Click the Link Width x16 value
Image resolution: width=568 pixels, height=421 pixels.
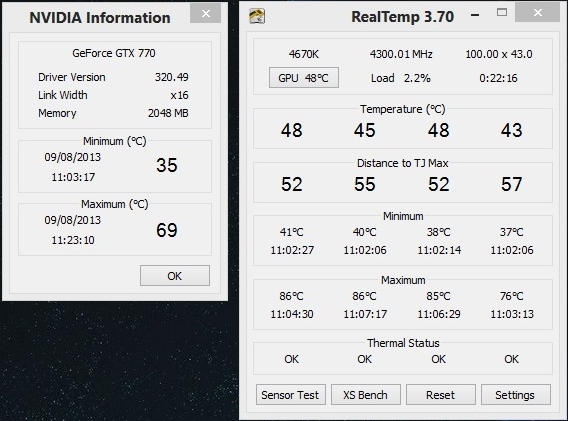[x=179, y=95]
